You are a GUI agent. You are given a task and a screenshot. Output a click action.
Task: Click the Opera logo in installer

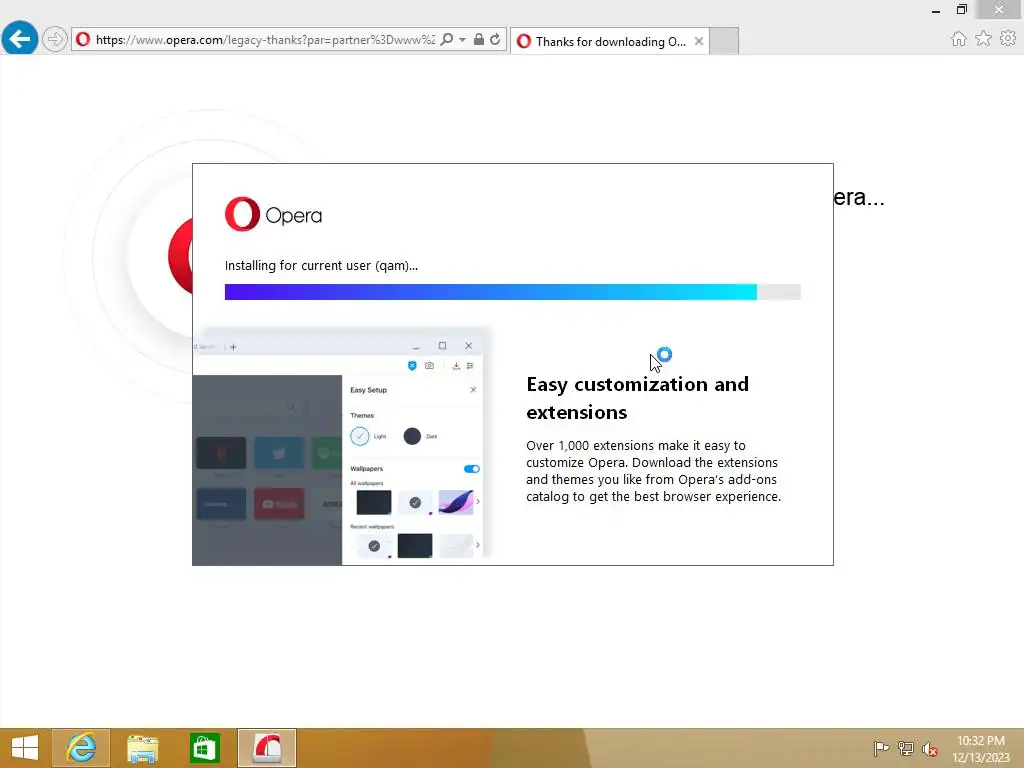273,214
